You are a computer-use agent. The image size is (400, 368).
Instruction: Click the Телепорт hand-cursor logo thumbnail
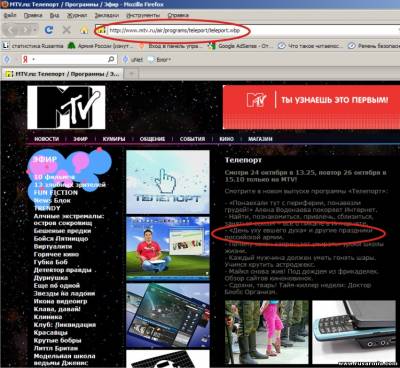click(x=168, y=182)
